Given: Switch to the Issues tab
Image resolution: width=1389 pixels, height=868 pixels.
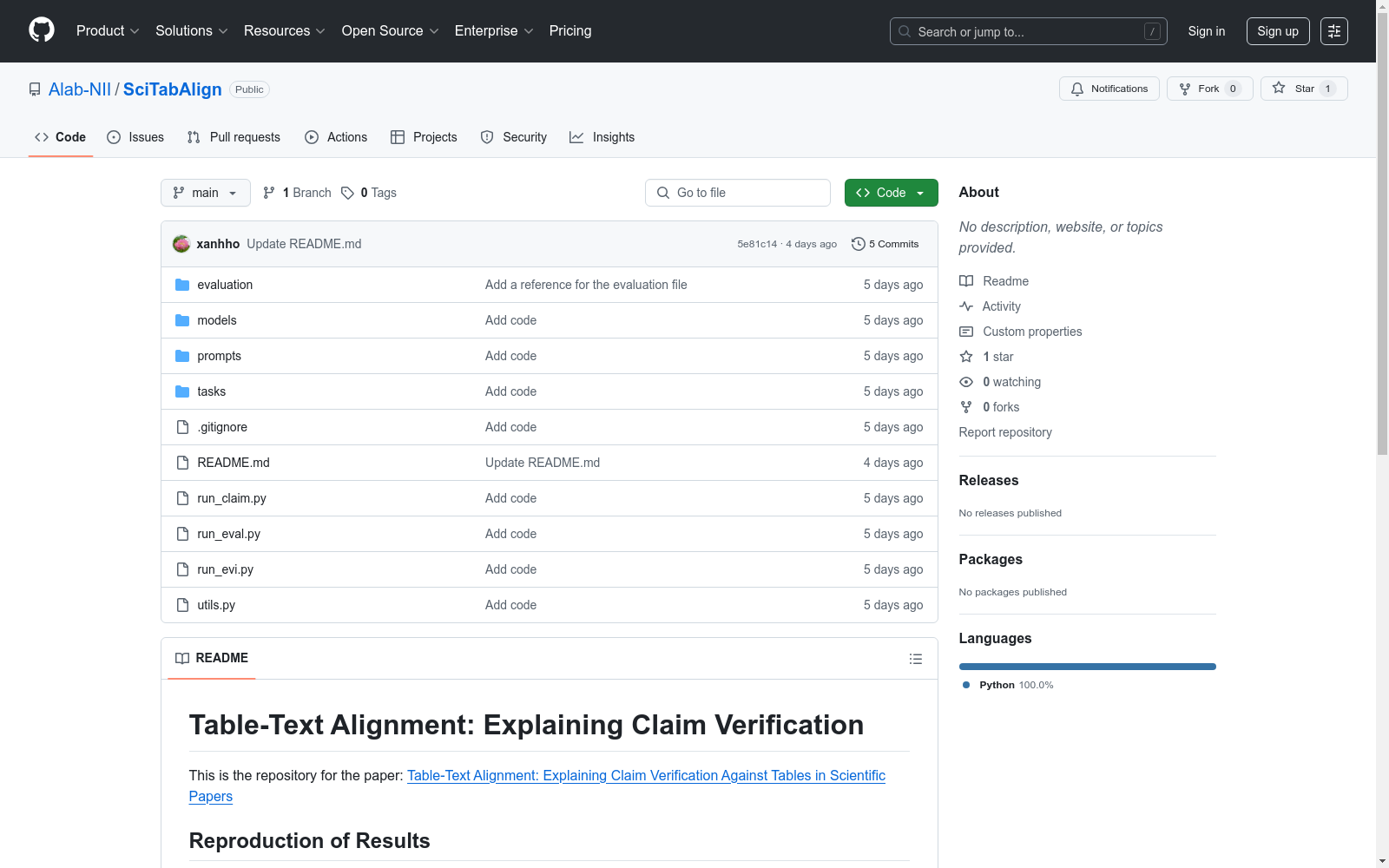Looking at the screenshot, I should point(135,137).
